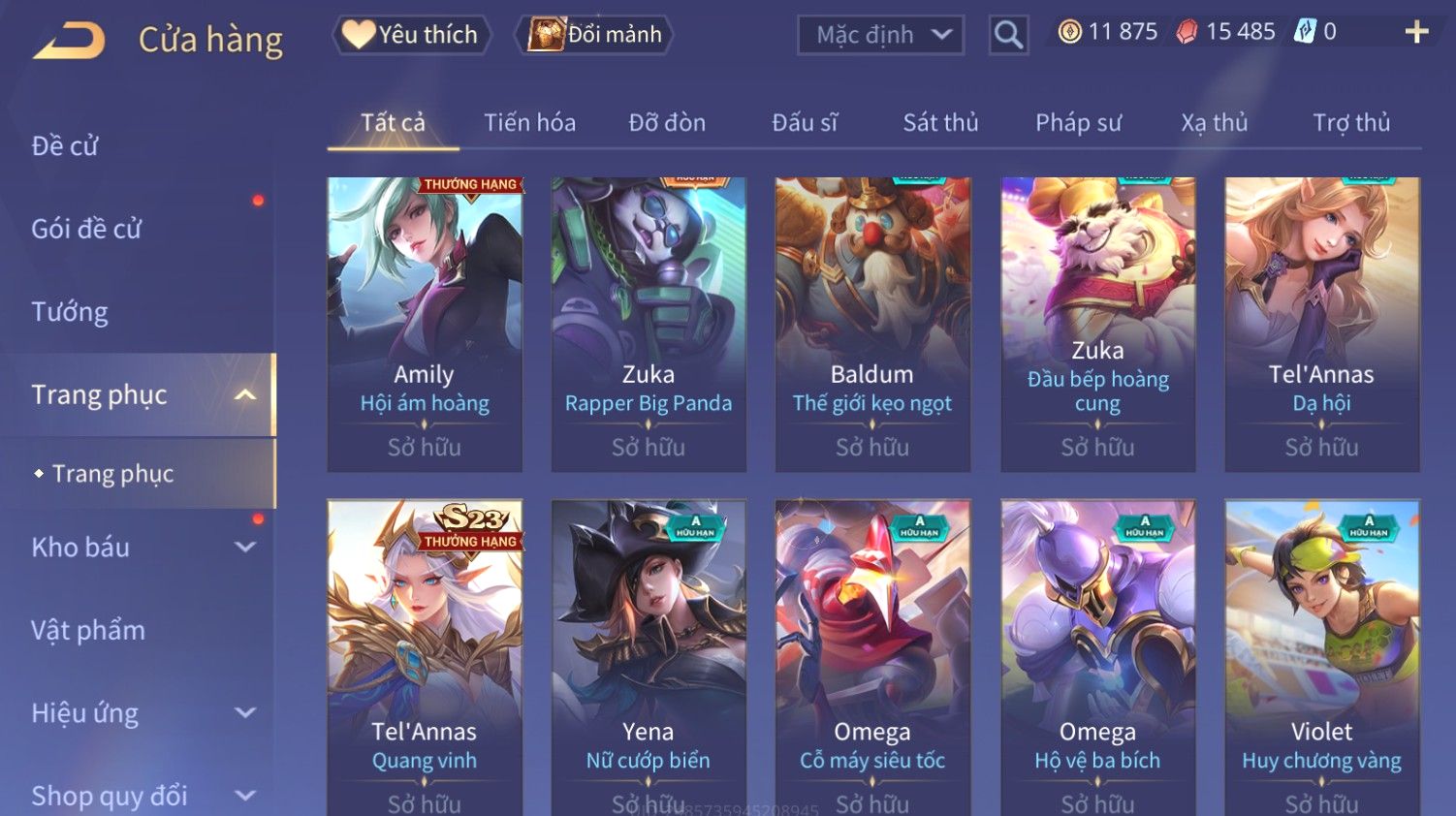The height and width of the screenshot is (816, 1456).
Task: Tap the chest icon in Đổi mảnh
Action: 547,35
